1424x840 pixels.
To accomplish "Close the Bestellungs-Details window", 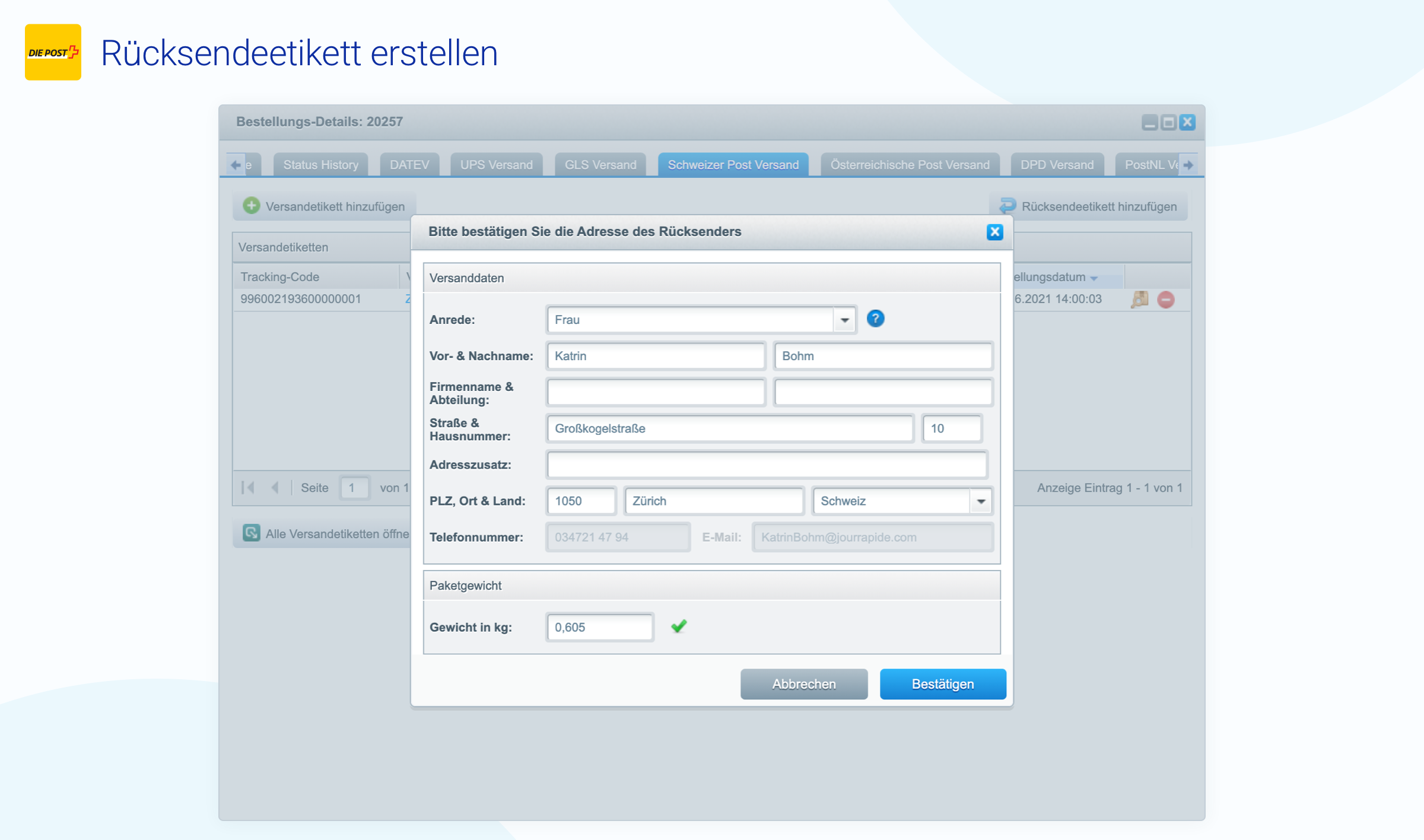I will pyautogui.click(x=1187, y=122).
